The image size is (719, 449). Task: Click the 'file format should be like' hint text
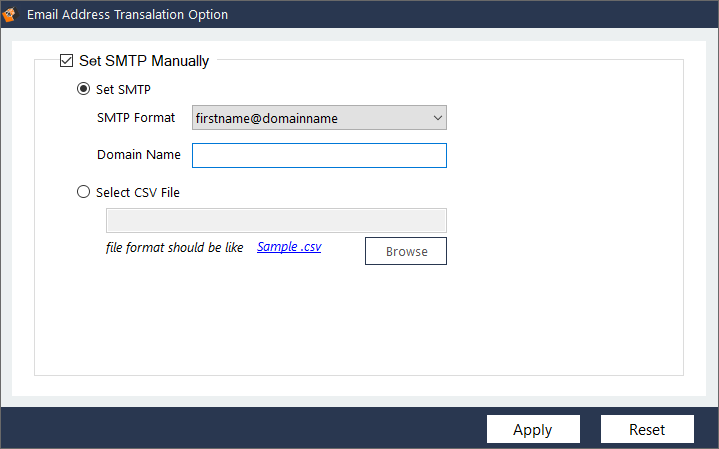tap(174, 248)
